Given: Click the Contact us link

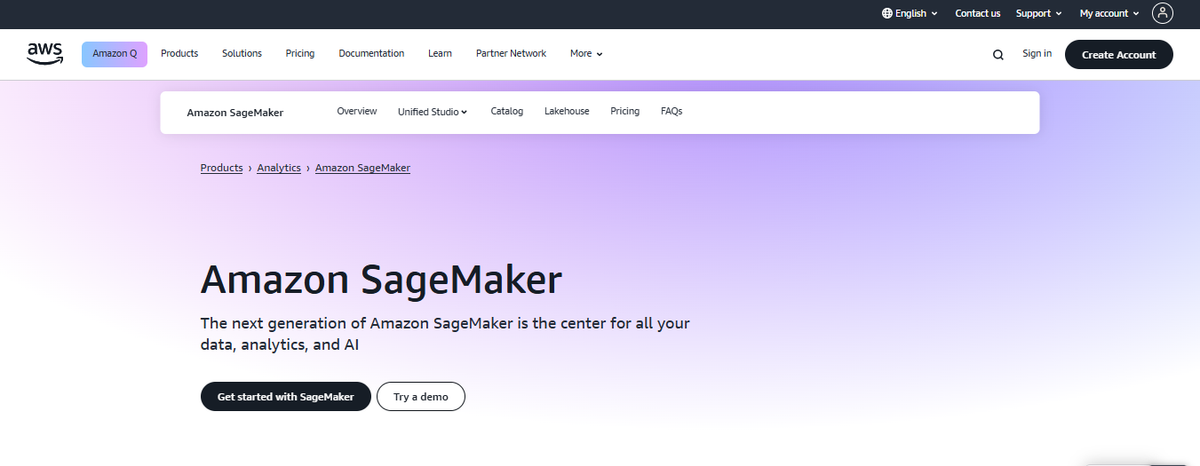Looking at the screenshot, I should tap(978, 13).
